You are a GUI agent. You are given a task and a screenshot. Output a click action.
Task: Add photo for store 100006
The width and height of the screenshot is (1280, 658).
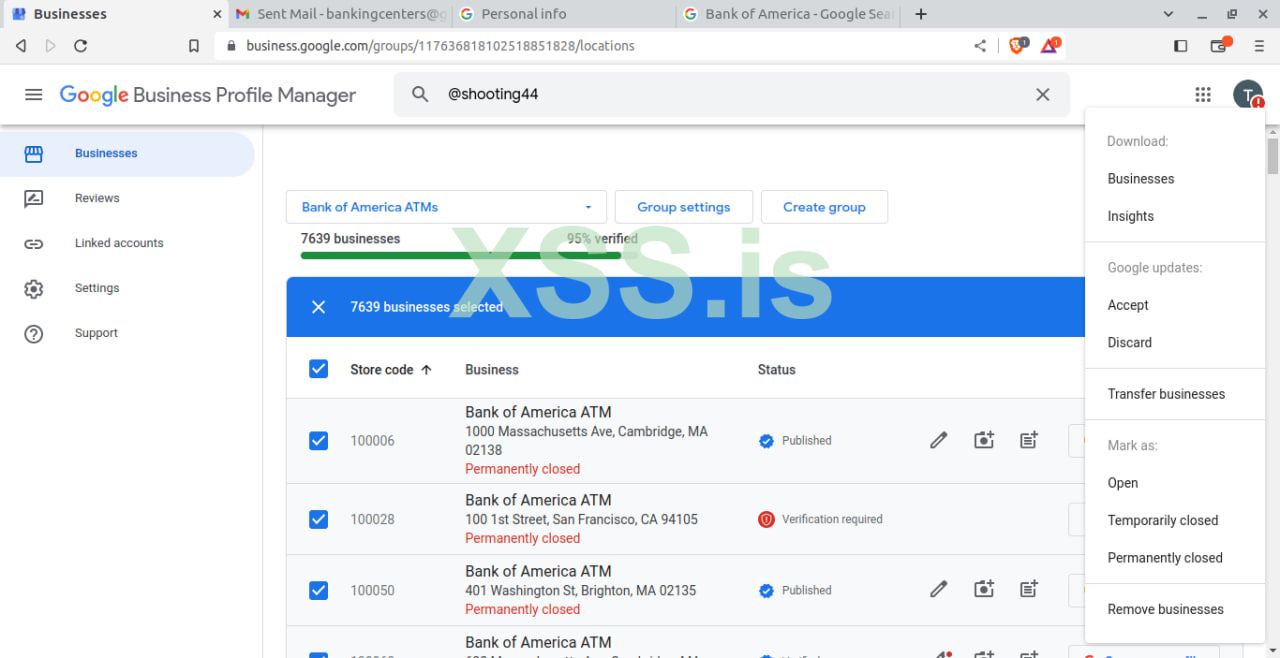click(984, 440)
